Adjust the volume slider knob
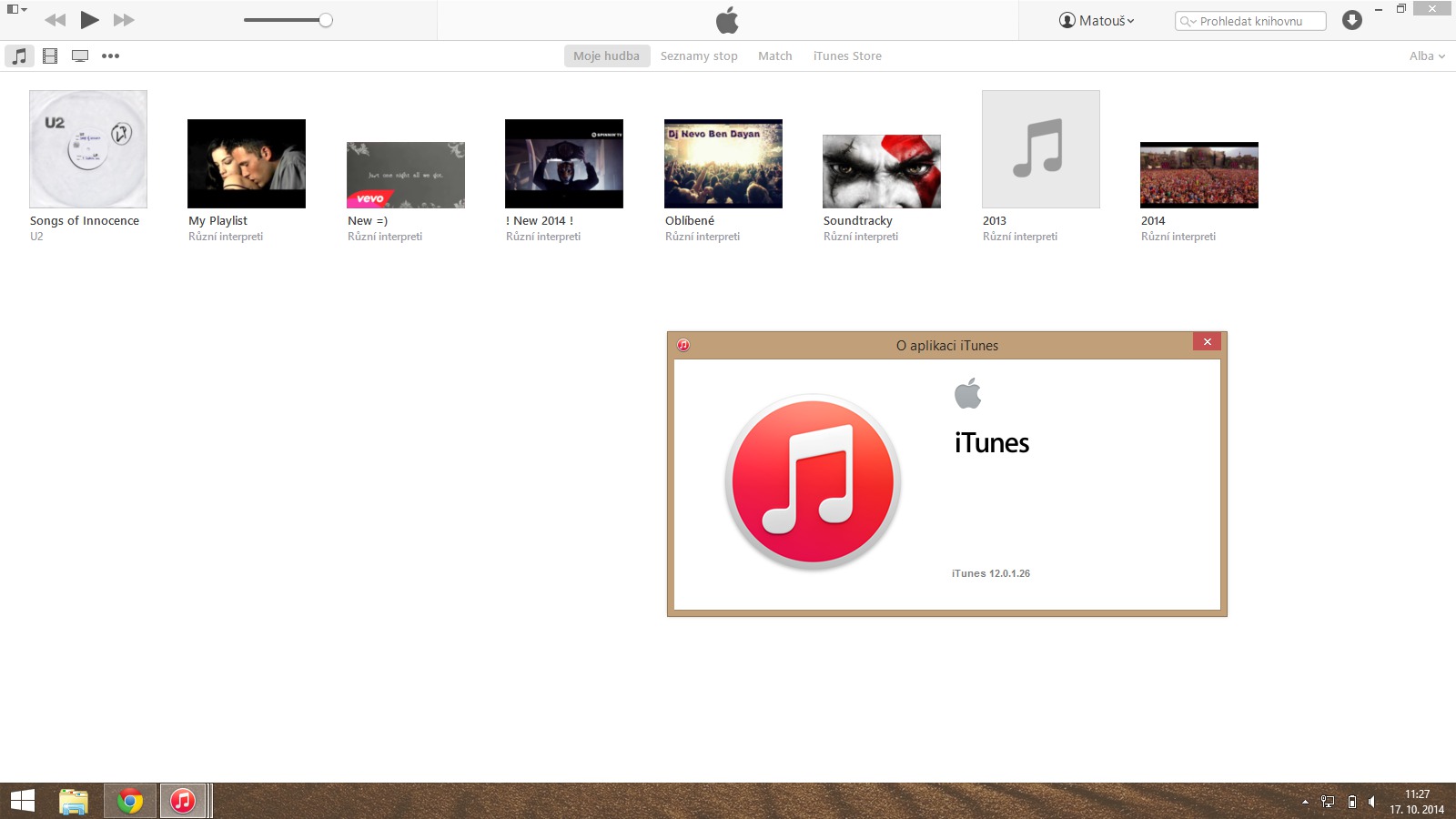The image size is (1456, 819). point(326,20)
